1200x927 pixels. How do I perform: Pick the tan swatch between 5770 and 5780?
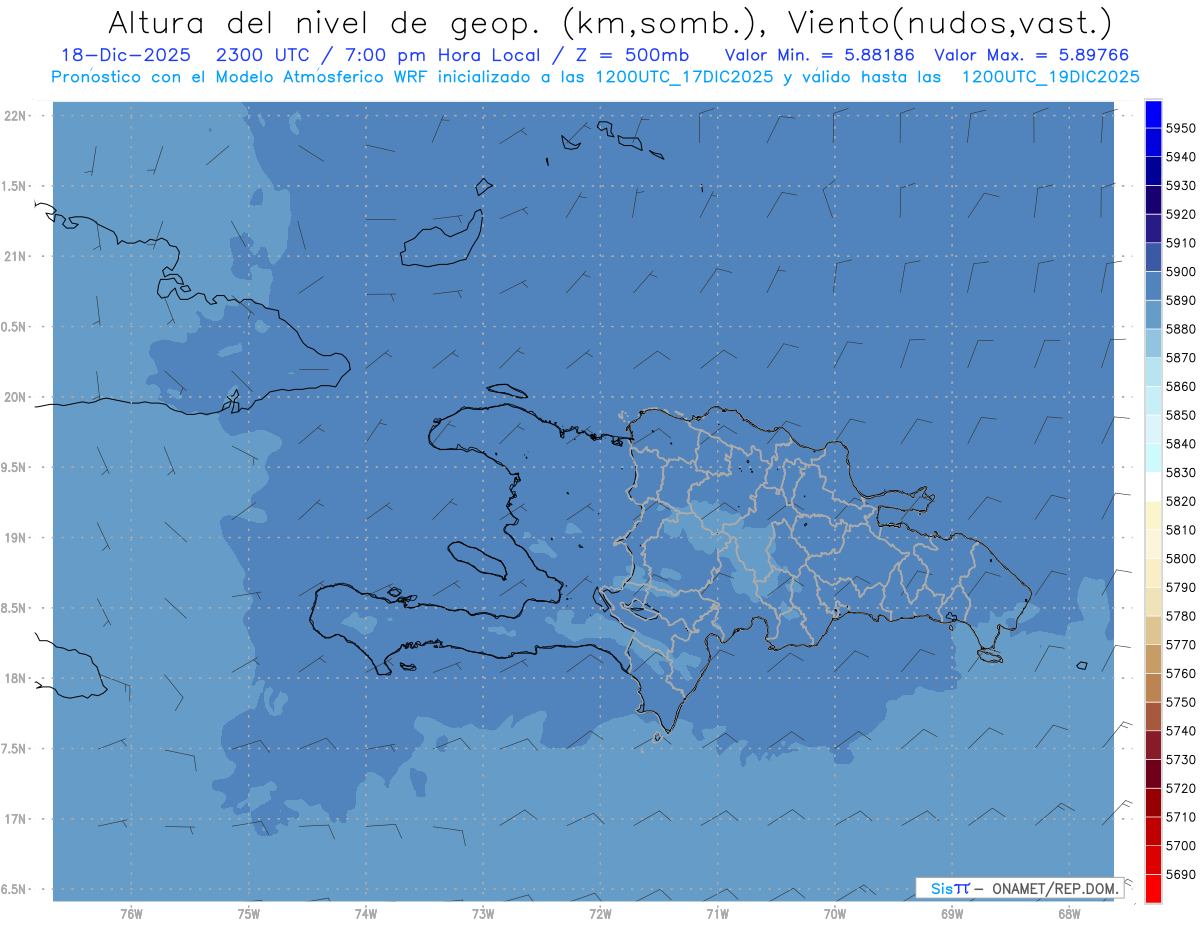click(x=1153, y=630)
